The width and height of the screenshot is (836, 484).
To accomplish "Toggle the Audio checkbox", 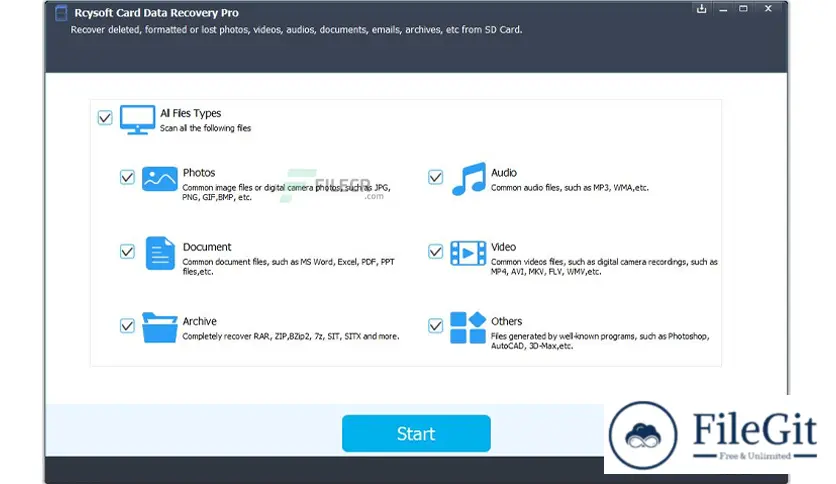I will pos(436,177).
